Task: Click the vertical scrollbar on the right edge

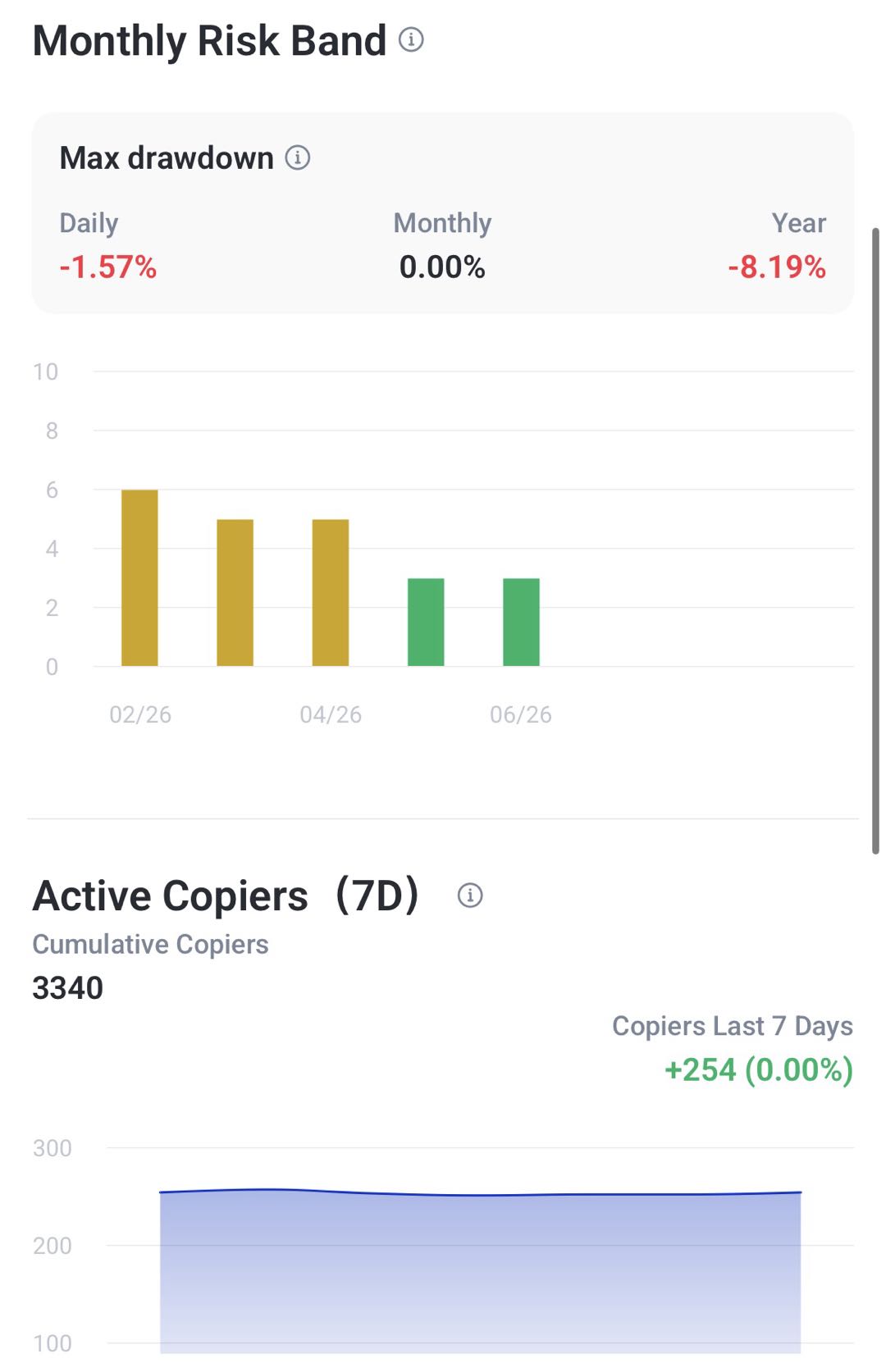Action: click(x=875, y=541)
